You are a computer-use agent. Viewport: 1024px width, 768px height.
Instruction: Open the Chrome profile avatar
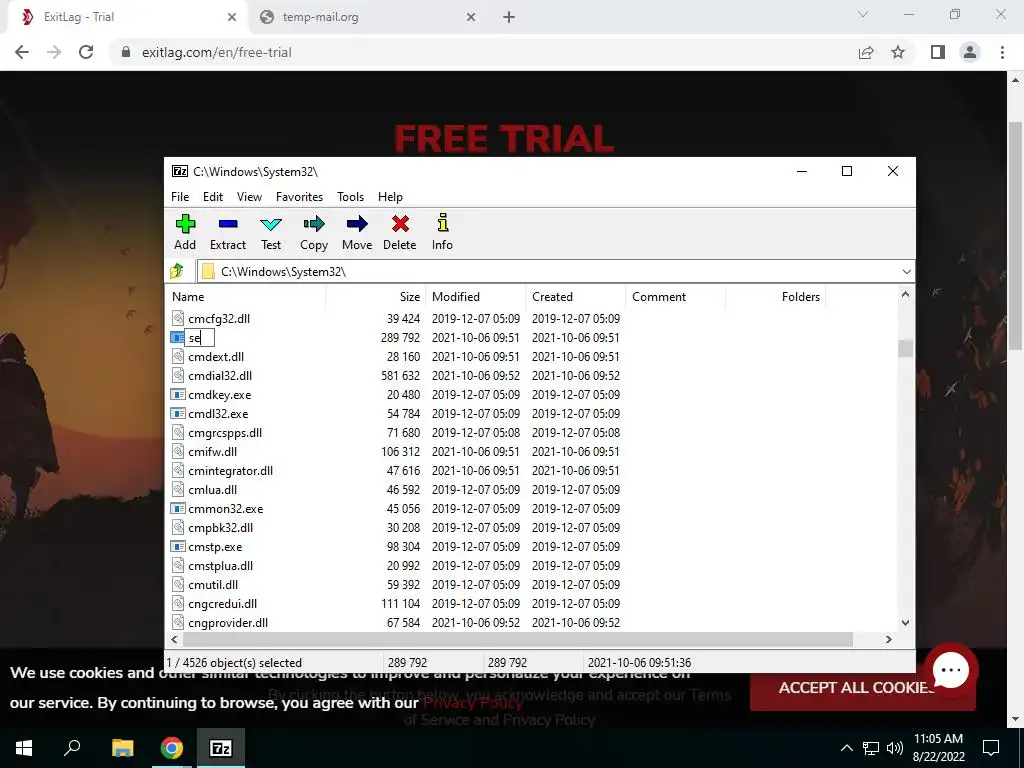point(970,52)
